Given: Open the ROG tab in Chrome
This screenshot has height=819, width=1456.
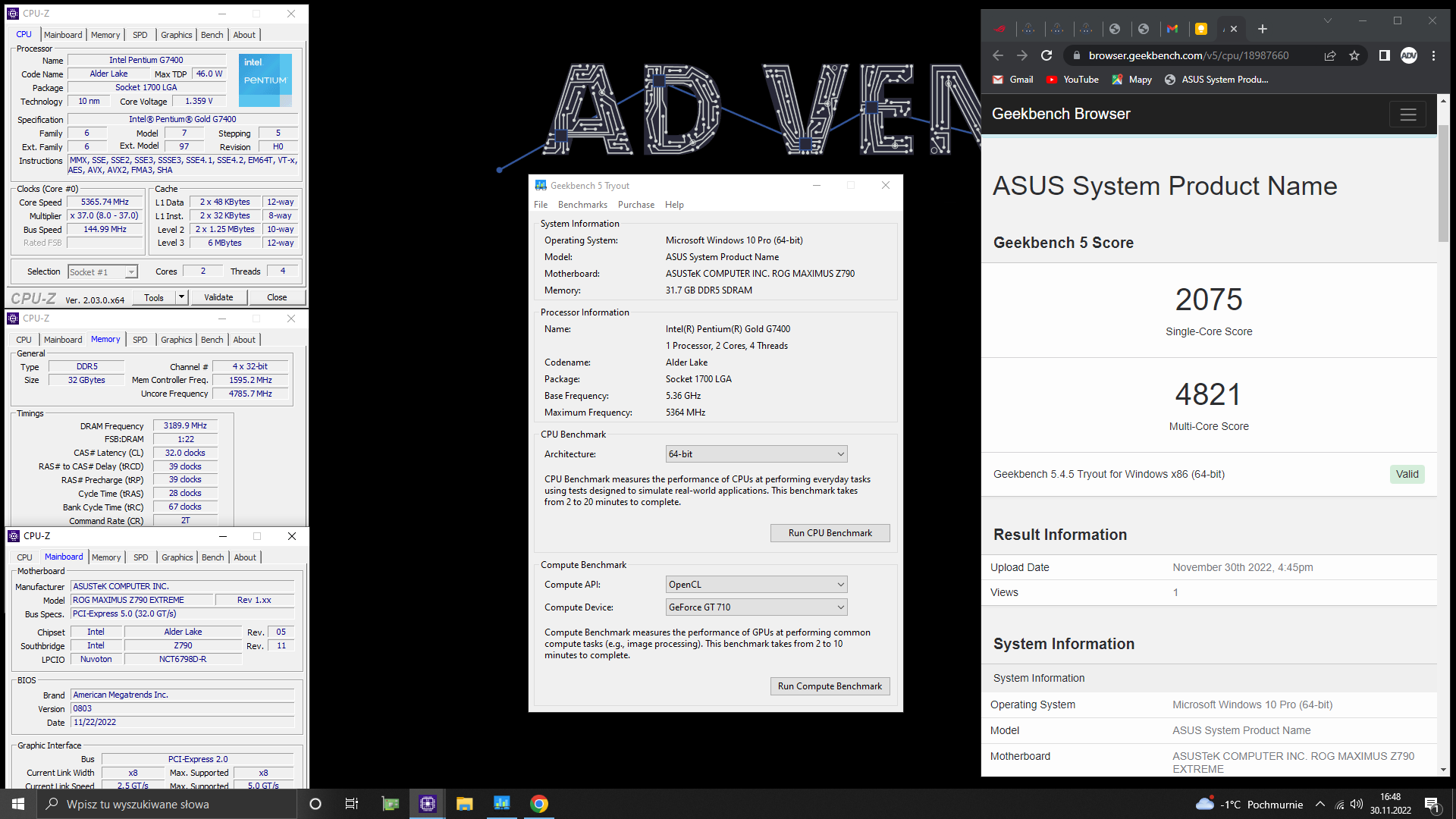Looking at the screenshot, I should (x=1000, y=29).
